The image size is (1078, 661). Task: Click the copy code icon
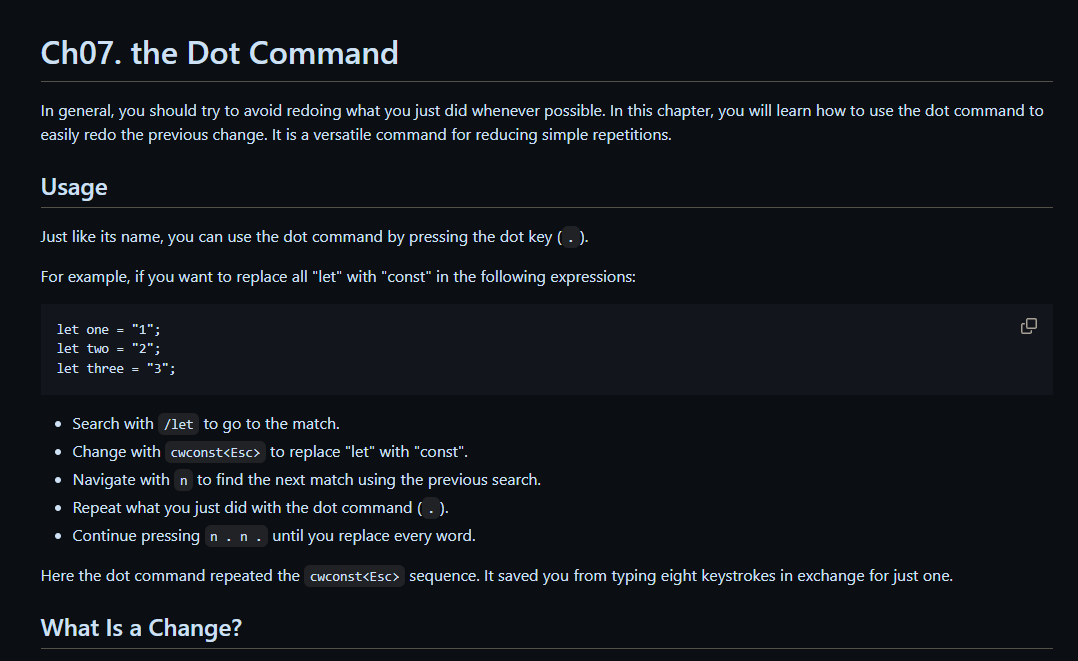tap(1028, 326)
